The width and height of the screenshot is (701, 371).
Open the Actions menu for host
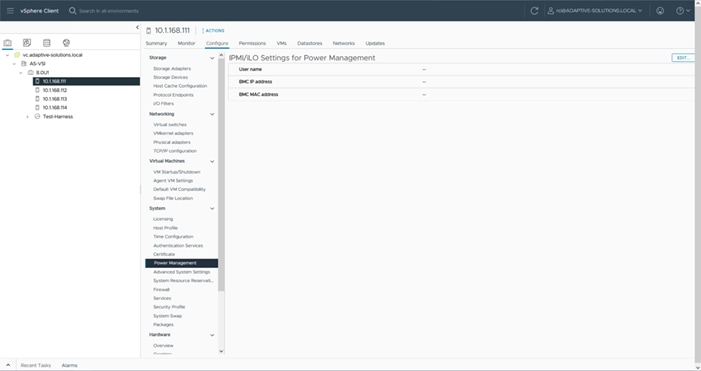pos(213,31)
